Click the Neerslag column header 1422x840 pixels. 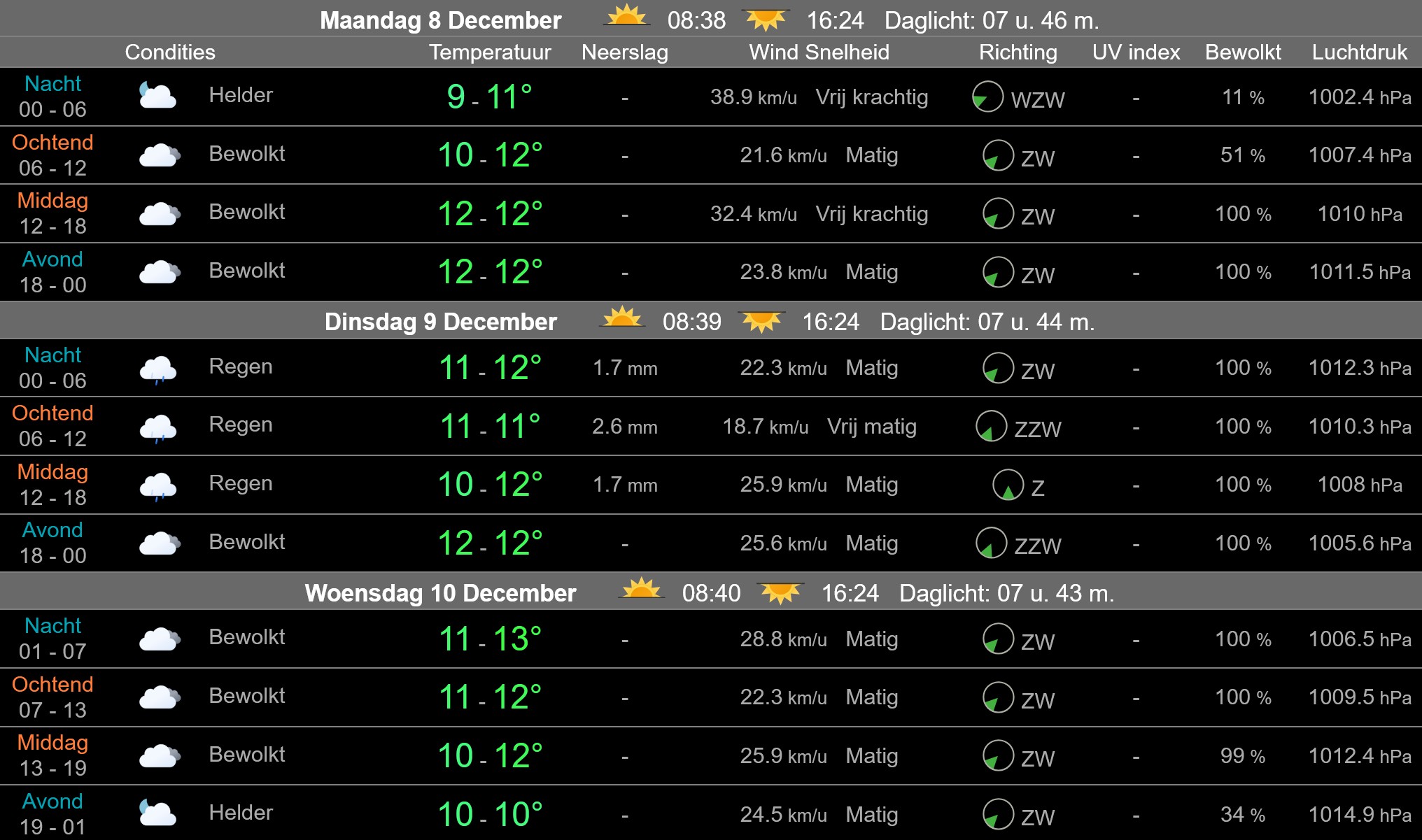[x=625, y=52]
